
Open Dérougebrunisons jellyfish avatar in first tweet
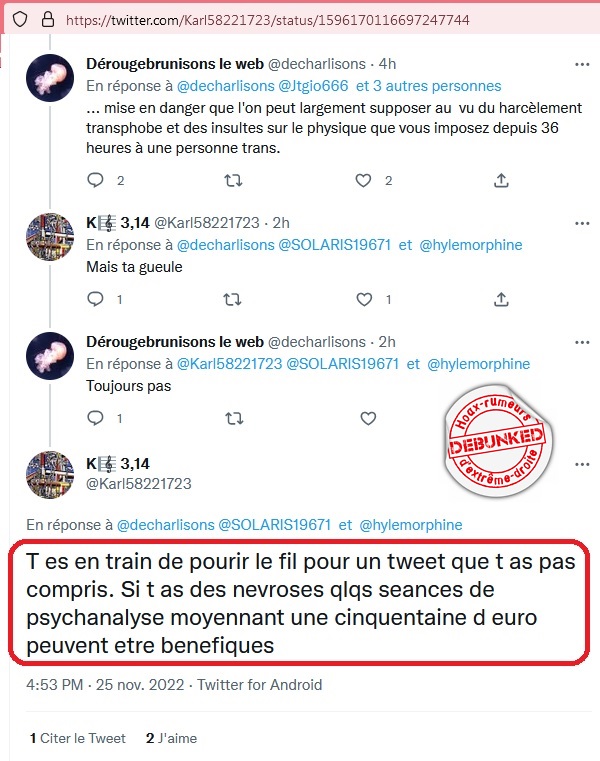tap(50, 78)
